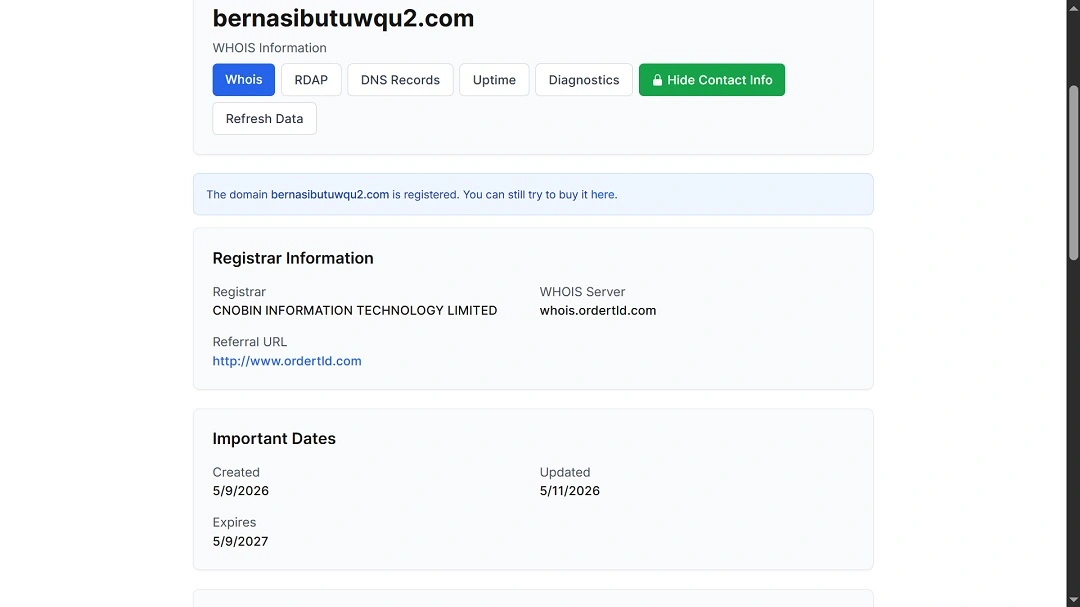
Task: Follow the bernasibutuwqu2.com link in the notice
Action: pos(330,194)
